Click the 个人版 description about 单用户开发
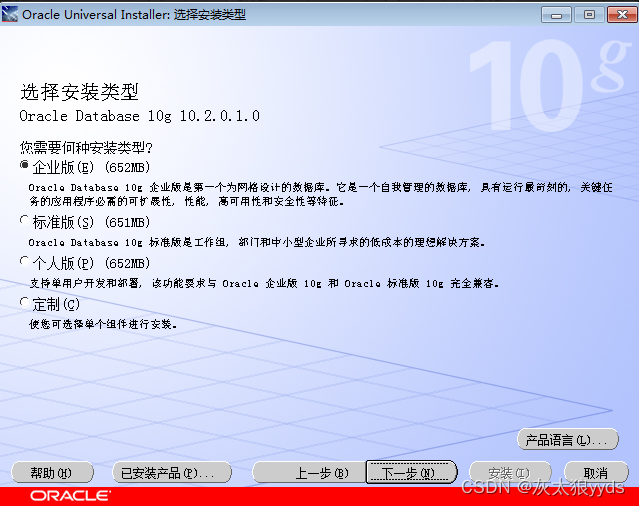Screen dimensions: 640x507 pos(264,283)
